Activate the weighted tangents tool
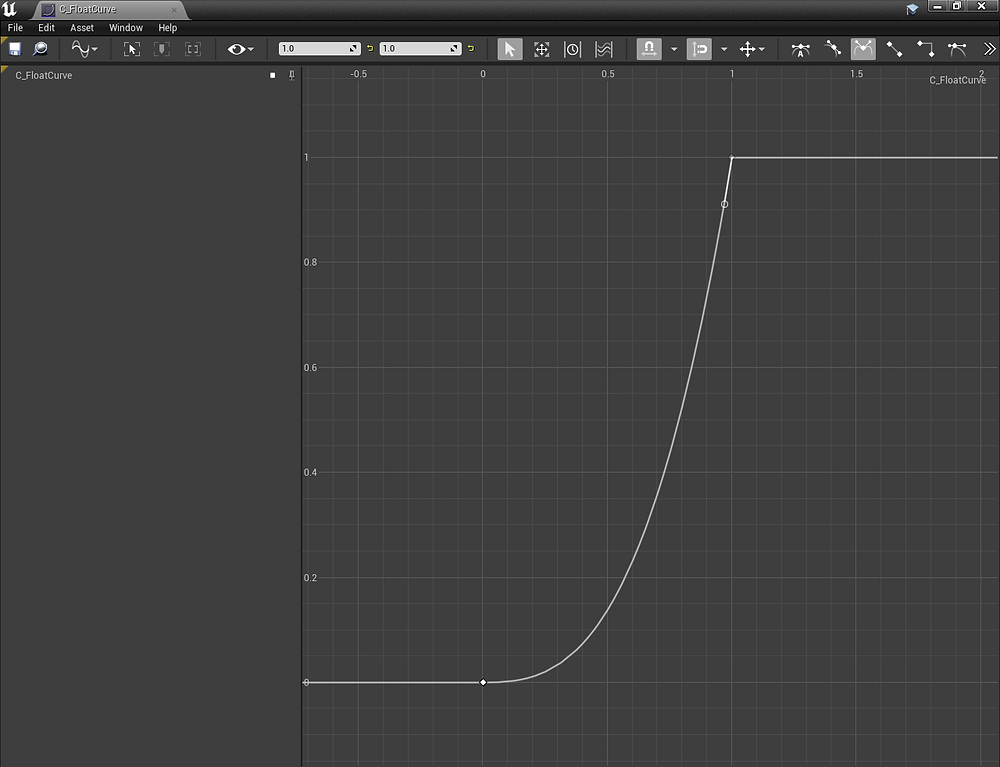 pos(957,48)
